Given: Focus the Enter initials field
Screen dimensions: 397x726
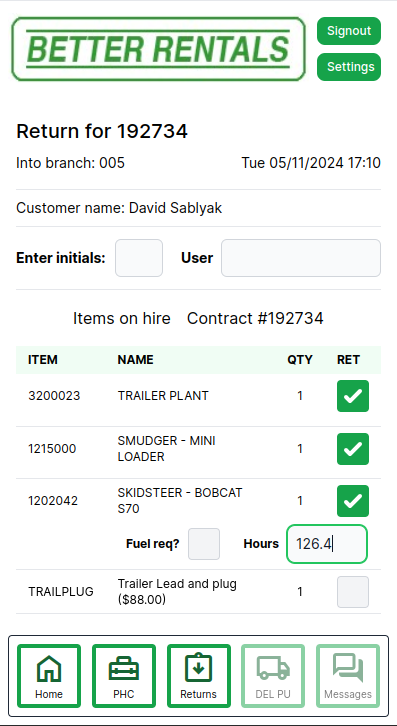Looking at the screenshot, I should coord(139,258).
